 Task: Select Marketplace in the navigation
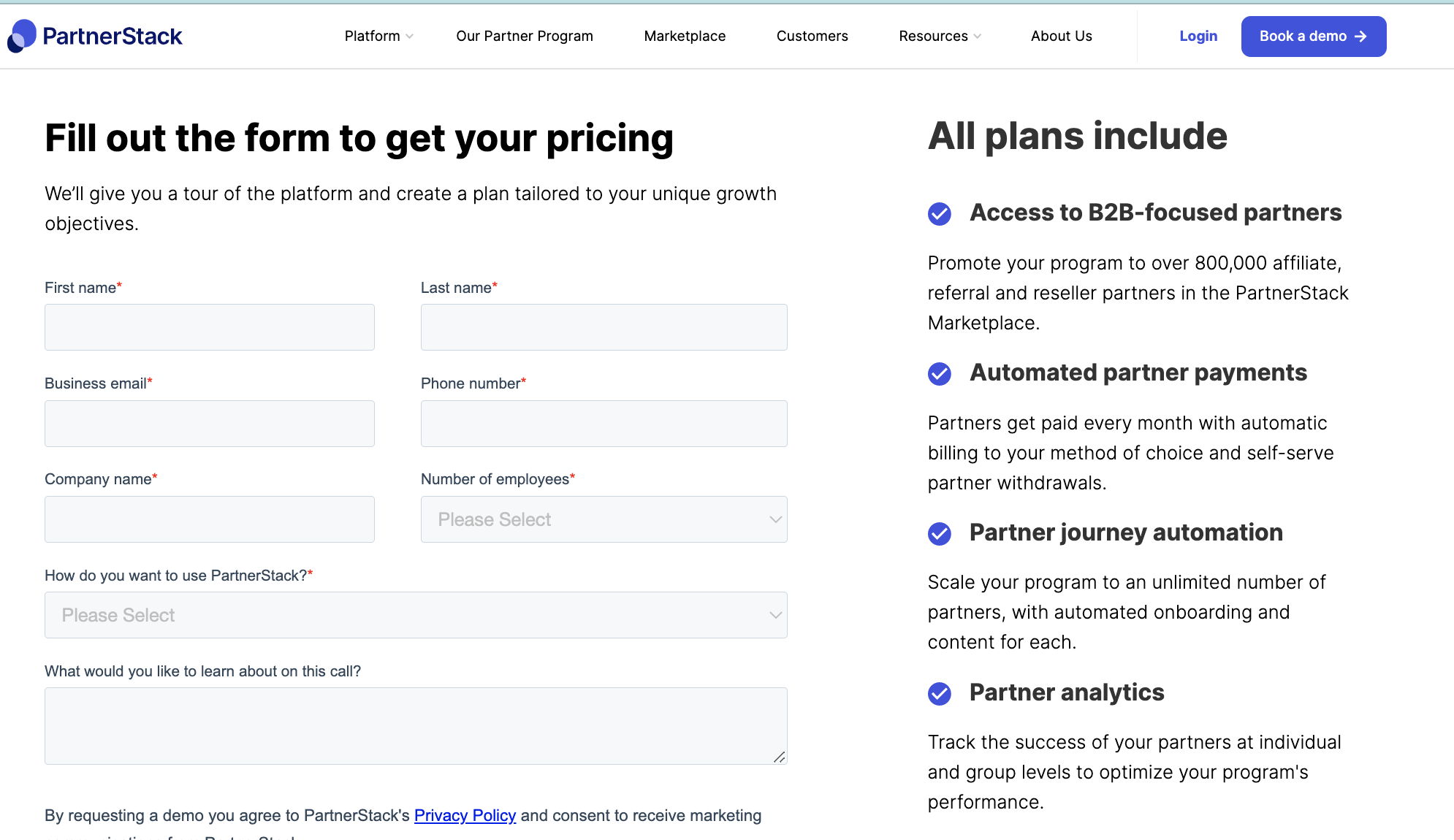pyautogui.click(x=684, y=36)
